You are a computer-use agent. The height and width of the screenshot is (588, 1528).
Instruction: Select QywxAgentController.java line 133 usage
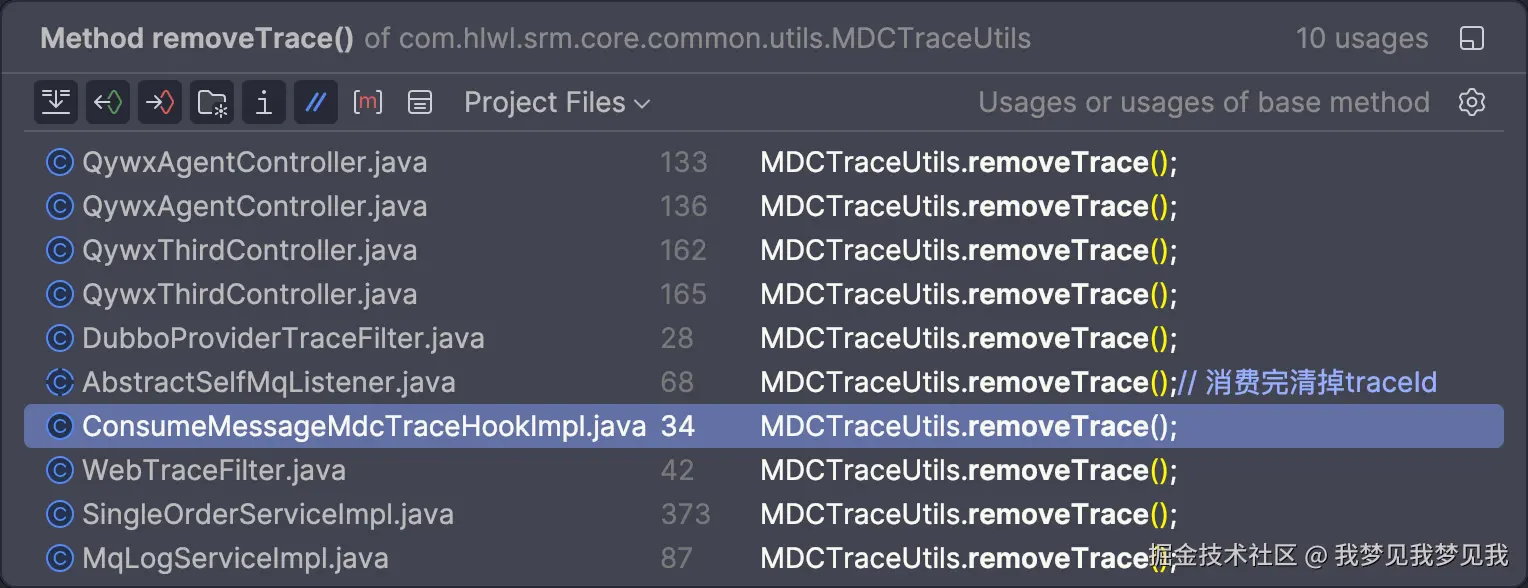(x=764, y=162)
